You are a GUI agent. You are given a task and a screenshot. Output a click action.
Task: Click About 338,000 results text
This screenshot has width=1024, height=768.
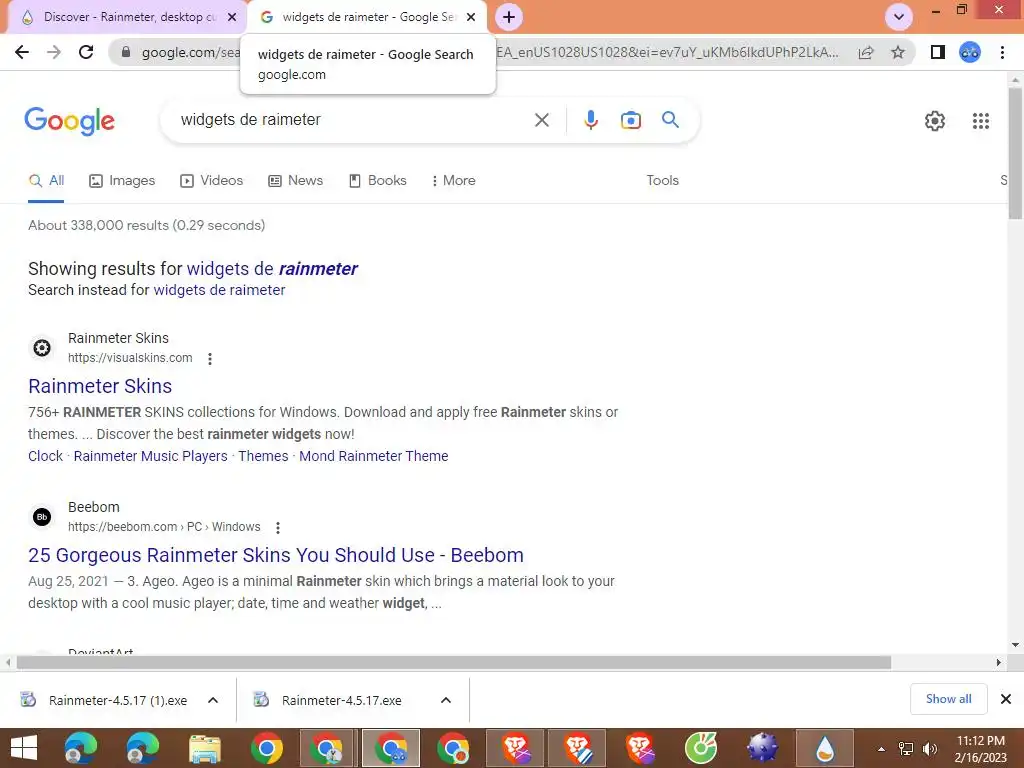tap(146, 225)
